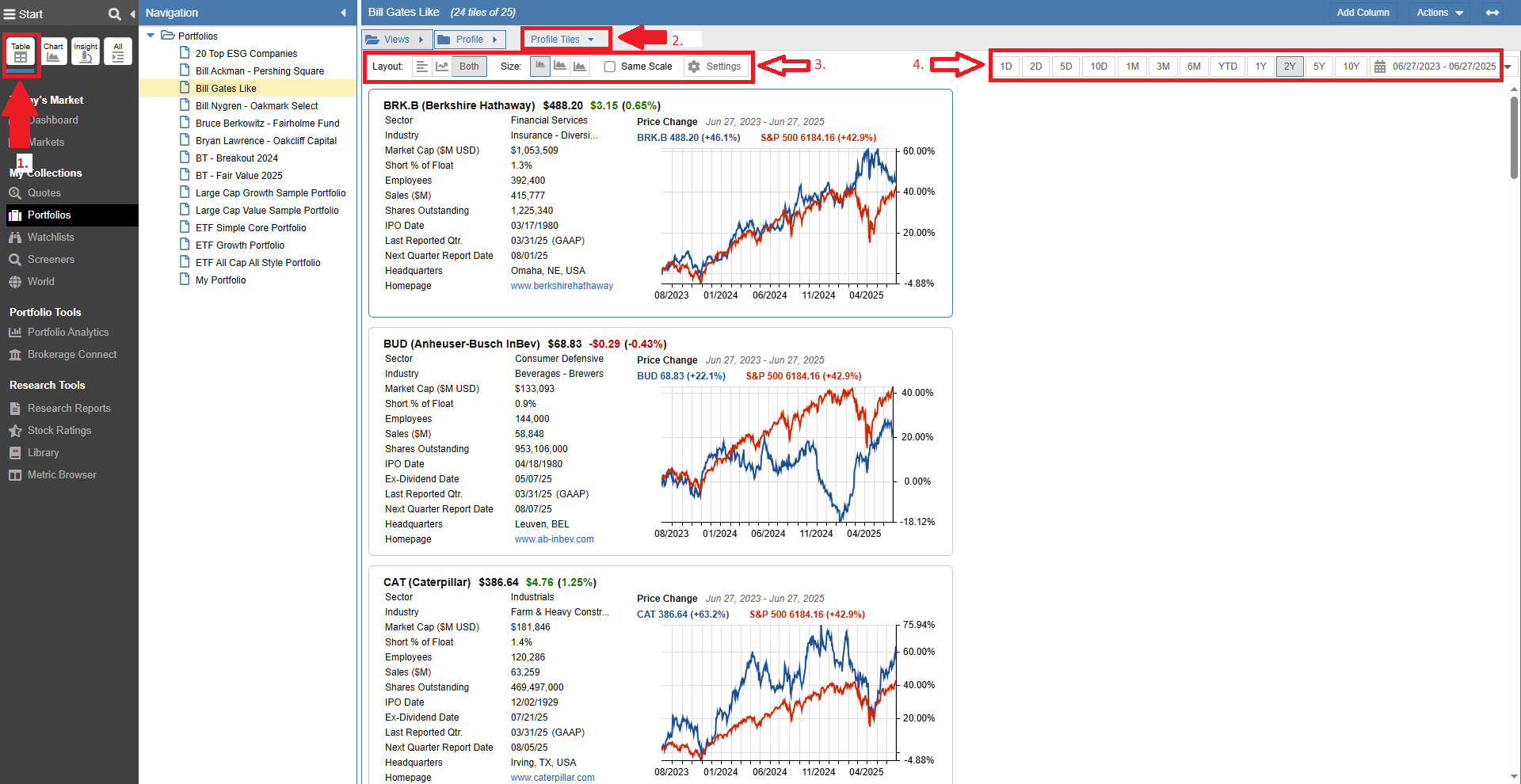Set the date range to 6M

1194,67
